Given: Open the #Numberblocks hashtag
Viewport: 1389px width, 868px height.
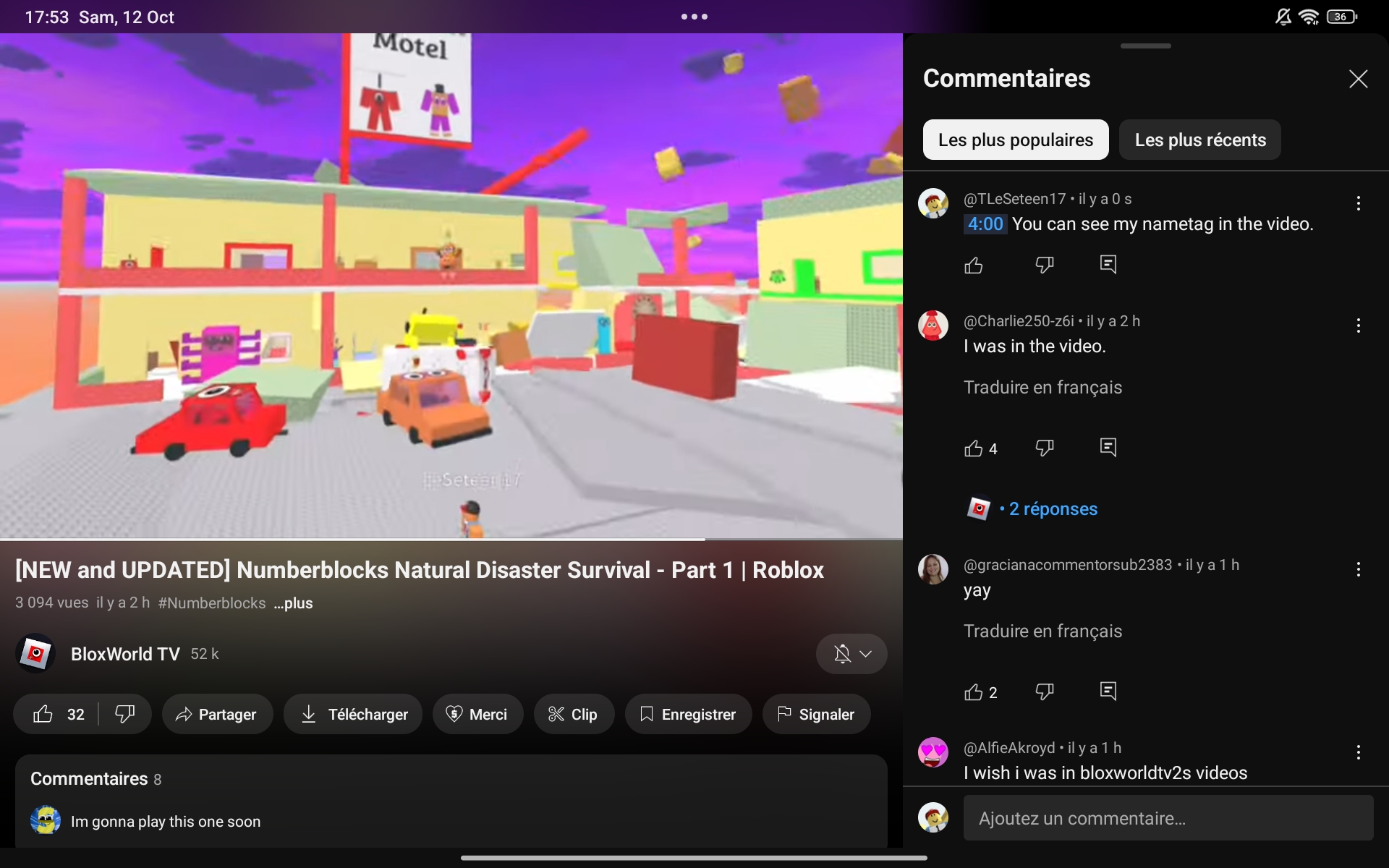Looking at the screenshot, I should 212,603.
